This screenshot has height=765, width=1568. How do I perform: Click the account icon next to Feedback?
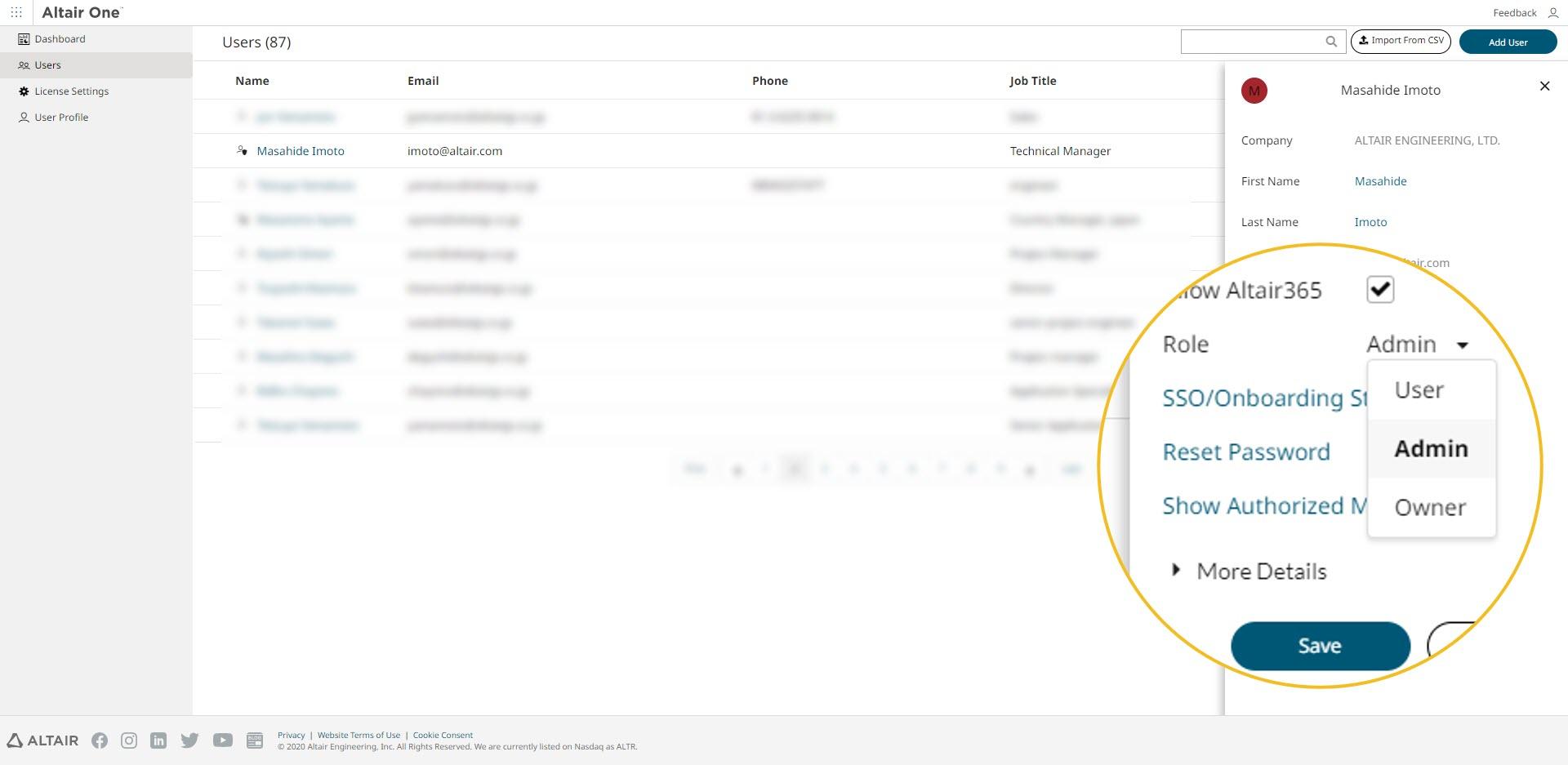pyautogui.click(x=1552, y=13)
